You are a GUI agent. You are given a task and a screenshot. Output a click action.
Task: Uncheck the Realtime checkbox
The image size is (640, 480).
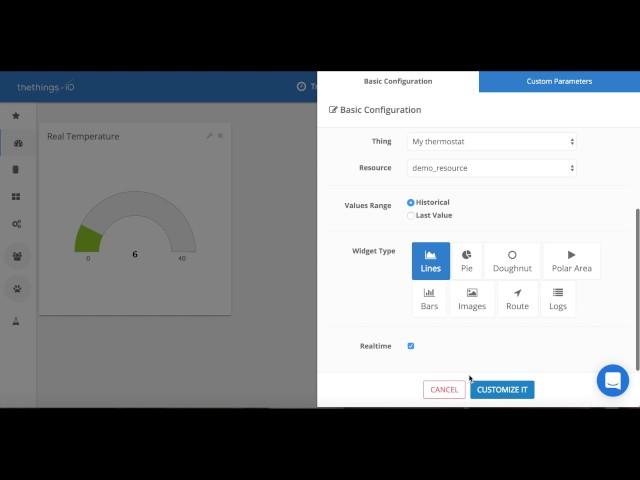pos(411,346)
